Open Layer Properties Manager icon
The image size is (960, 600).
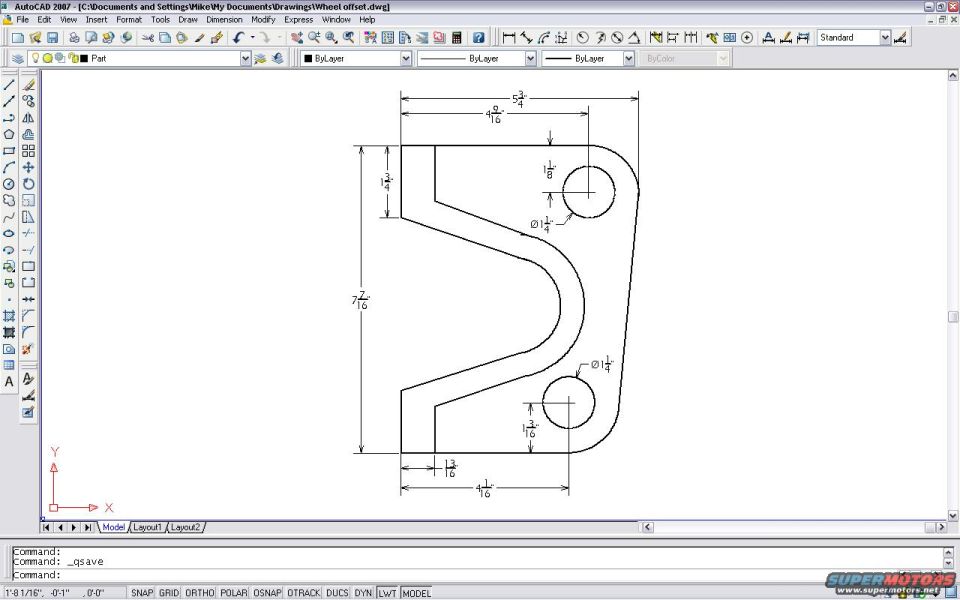click(18, 58)
